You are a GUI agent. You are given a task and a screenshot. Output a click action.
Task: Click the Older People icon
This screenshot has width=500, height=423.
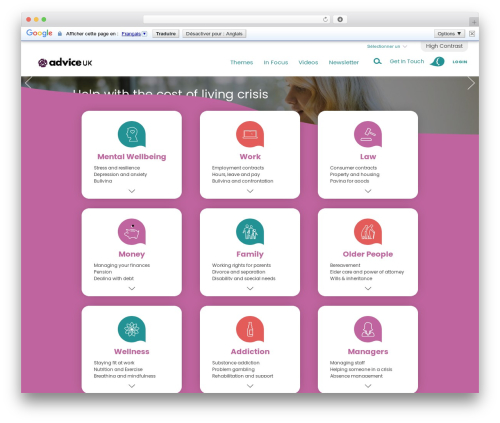pos(368,232)
